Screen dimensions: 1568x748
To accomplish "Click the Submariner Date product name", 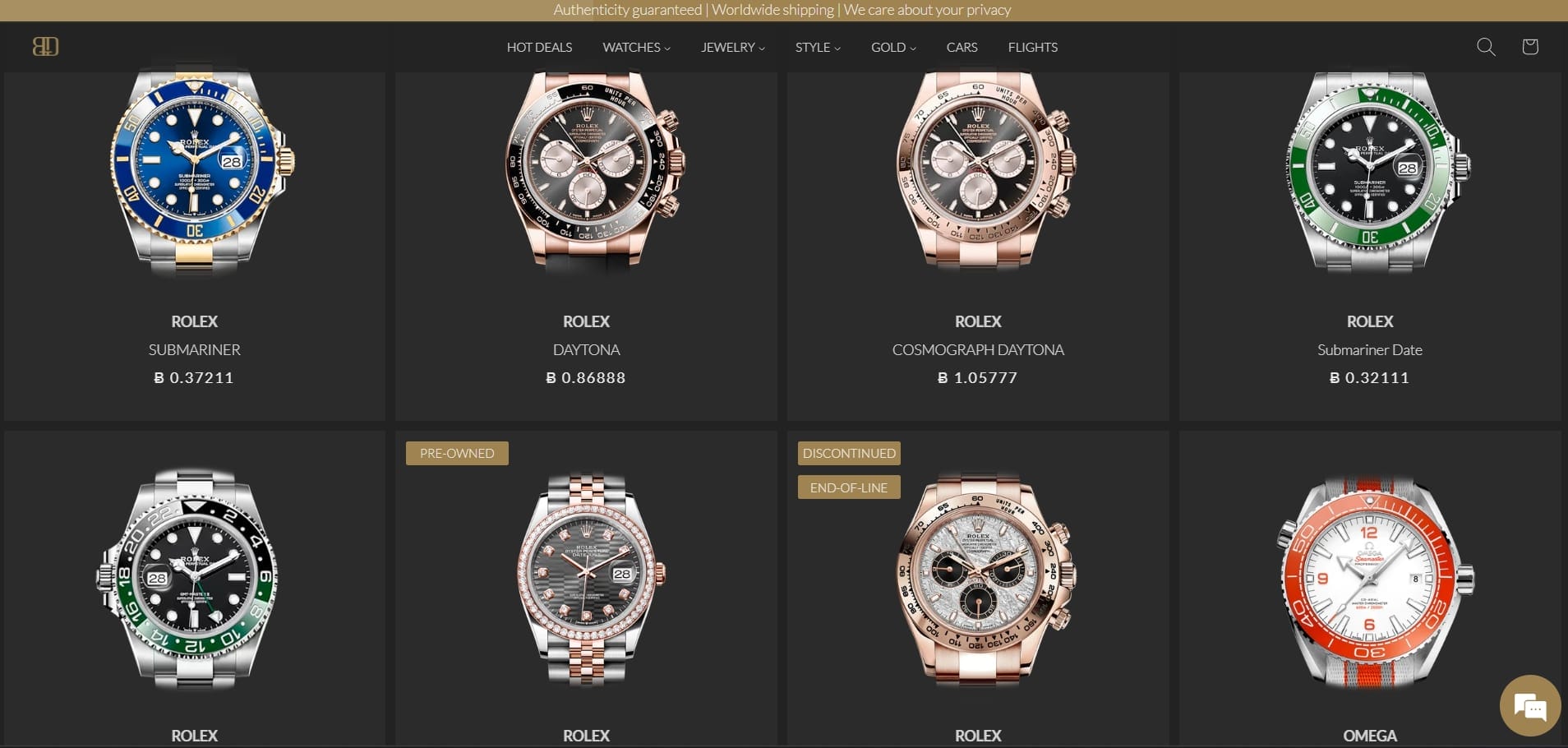I will coord(1370,350).
